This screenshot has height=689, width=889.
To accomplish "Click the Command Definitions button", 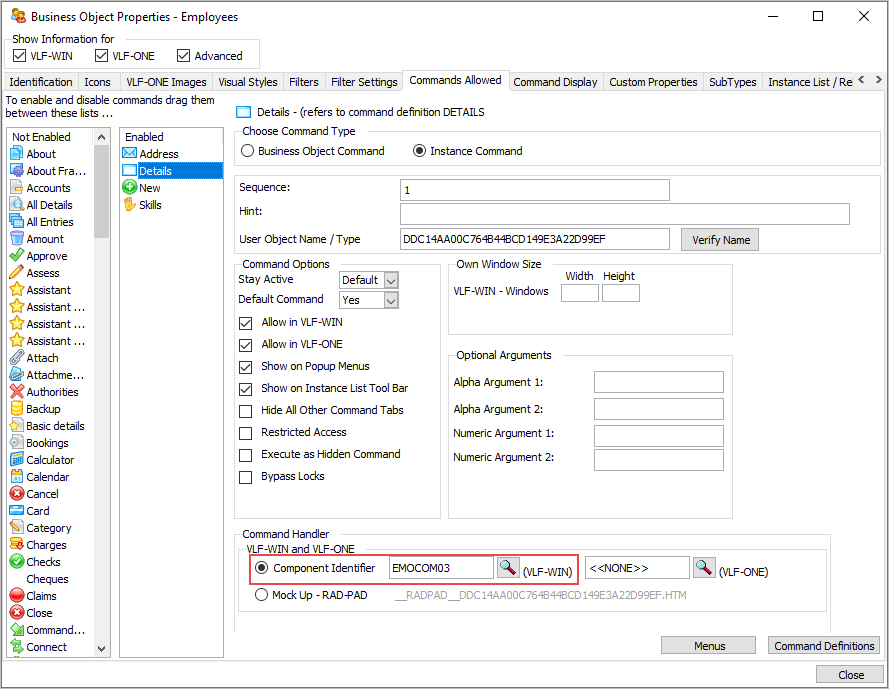I will tap(824, 646).
